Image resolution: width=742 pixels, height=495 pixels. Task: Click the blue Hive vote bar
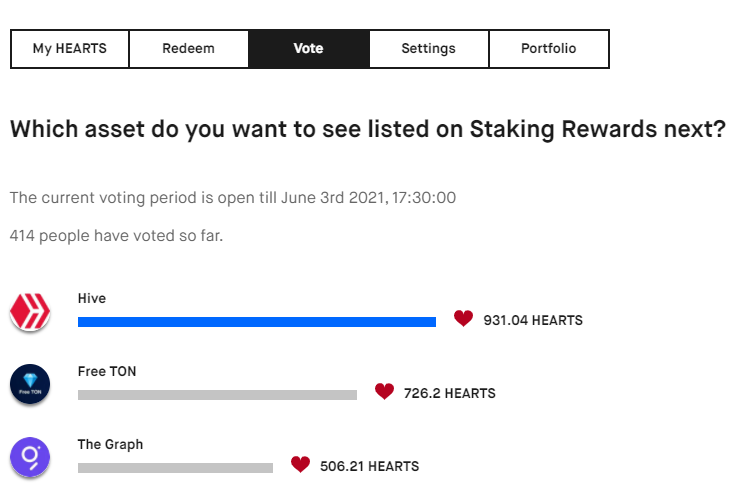[257, 322]
